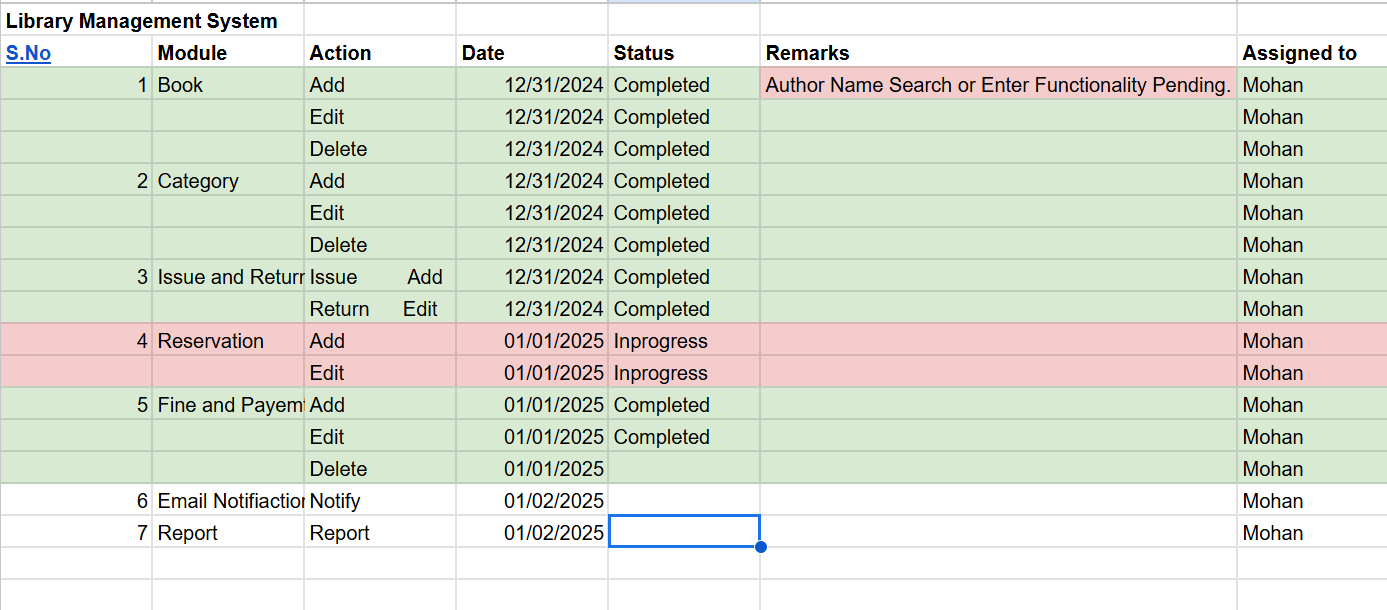This screenshot has width=1387, height=610.
Task: Select the Module header cell
Action: click(x=193, y=54)
